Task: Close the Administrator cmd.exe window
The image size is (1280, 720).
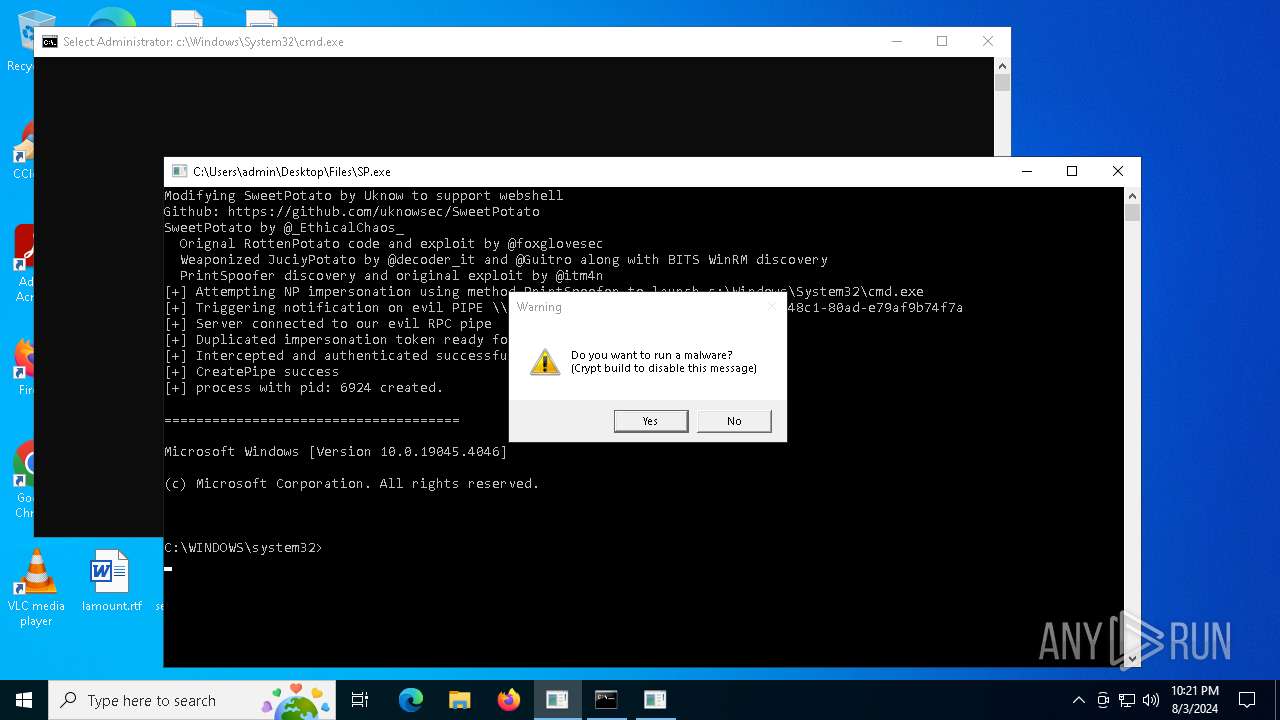Action: click(988, 42)
